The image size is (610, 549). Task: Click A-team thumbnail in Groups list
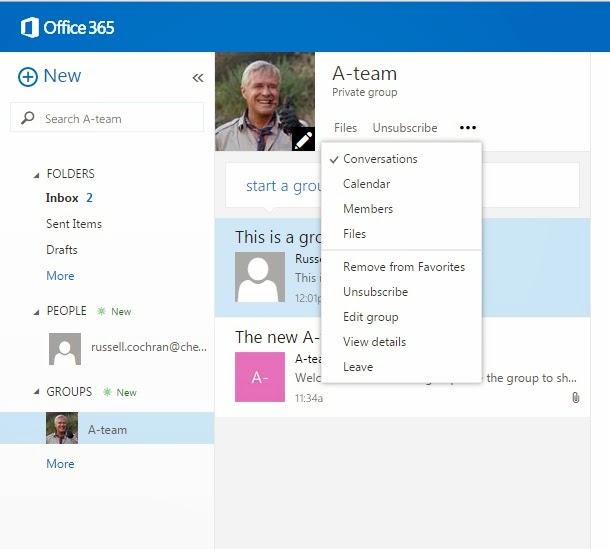click(x=62, y=428)
